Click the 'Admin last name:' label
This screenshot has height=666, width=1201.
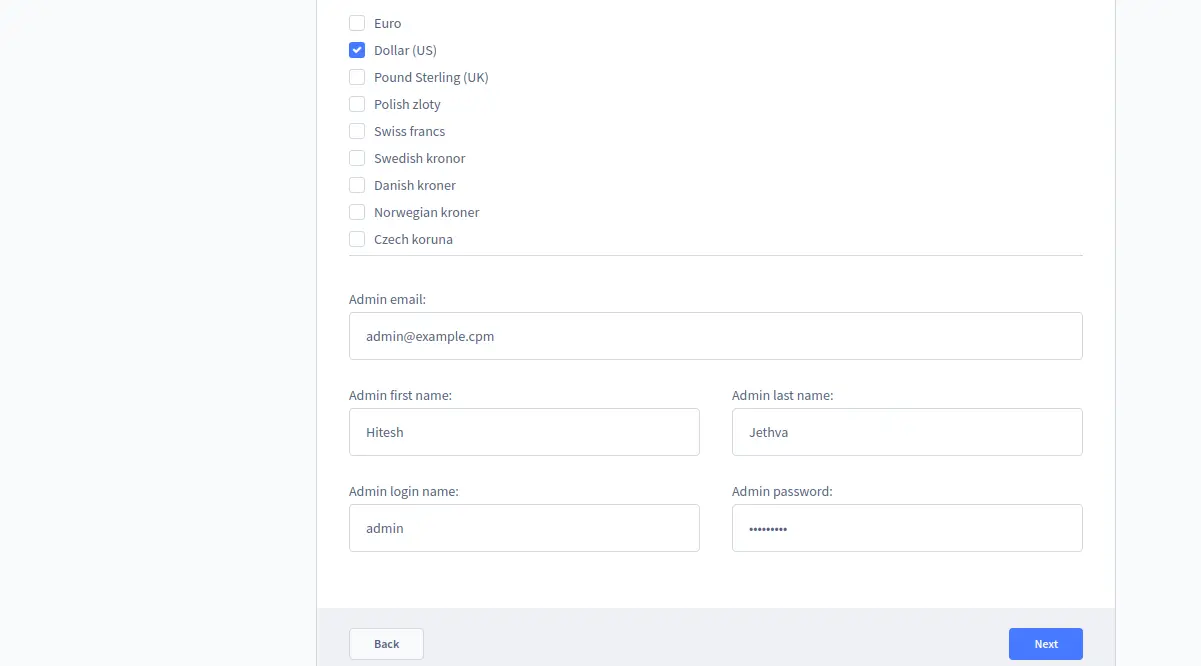(783, 395)
